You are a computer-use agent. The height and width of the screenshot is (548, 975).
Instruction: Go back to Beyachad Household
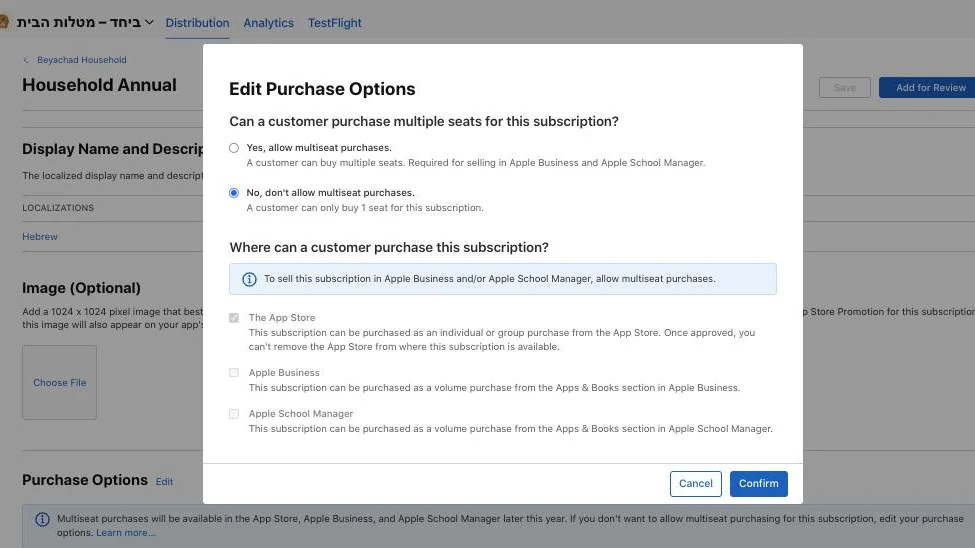81,60
